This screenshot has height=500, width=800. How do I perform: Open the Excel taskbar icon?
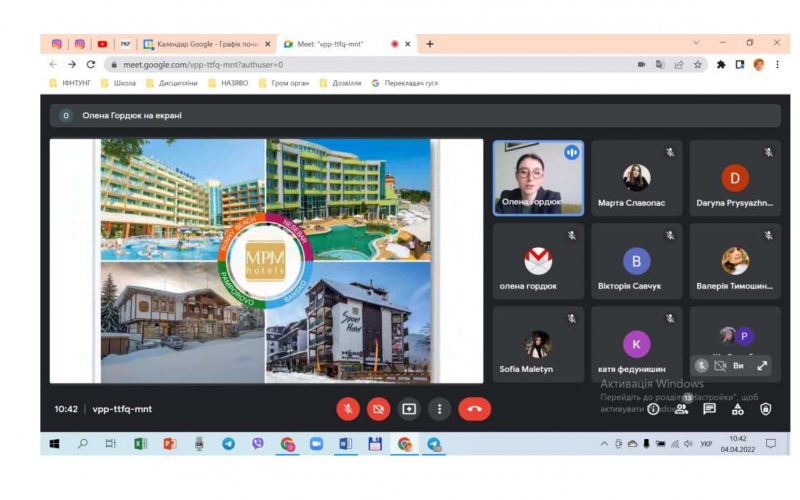[x=140, y=444]
